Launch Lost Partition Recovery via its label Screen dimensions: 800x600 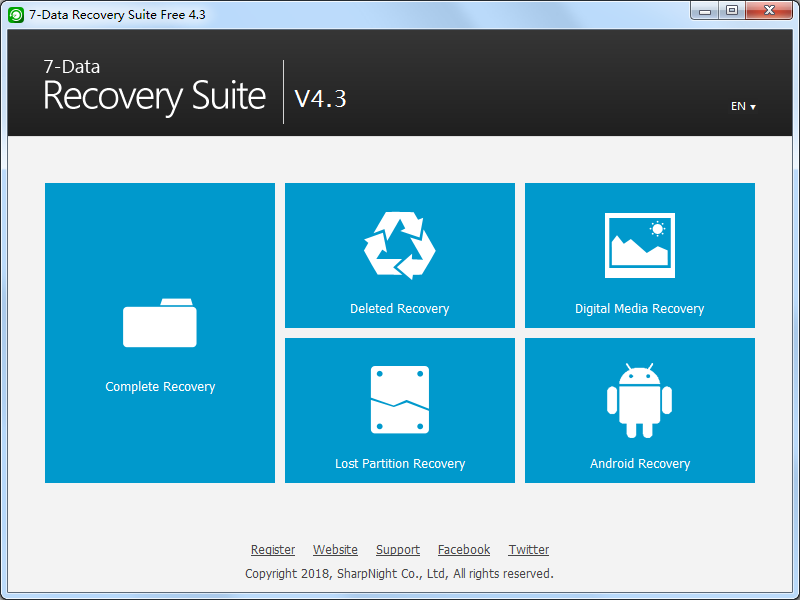click(400, 464)
